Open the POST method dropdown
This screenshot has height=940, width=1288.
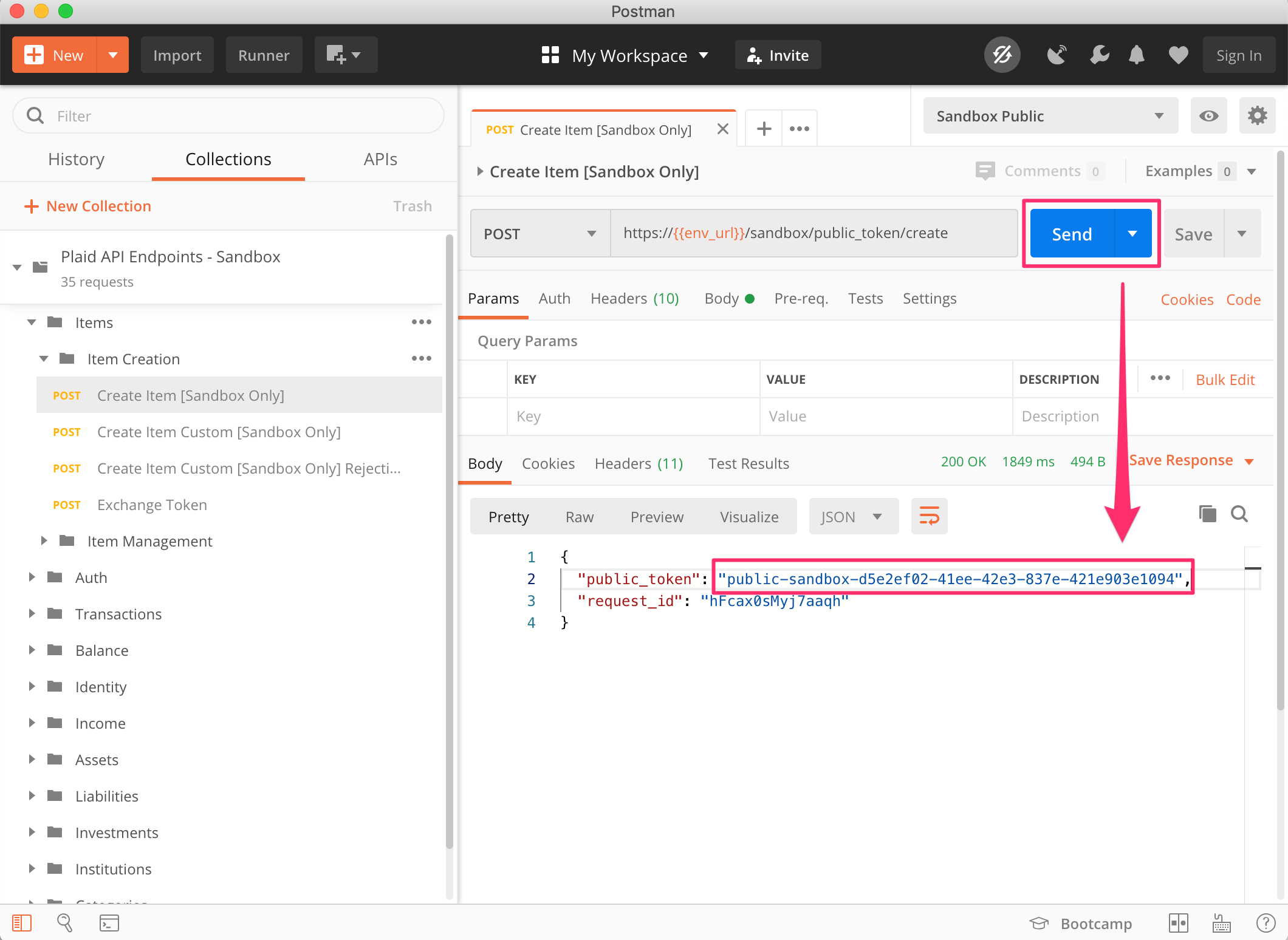point(540,233)
